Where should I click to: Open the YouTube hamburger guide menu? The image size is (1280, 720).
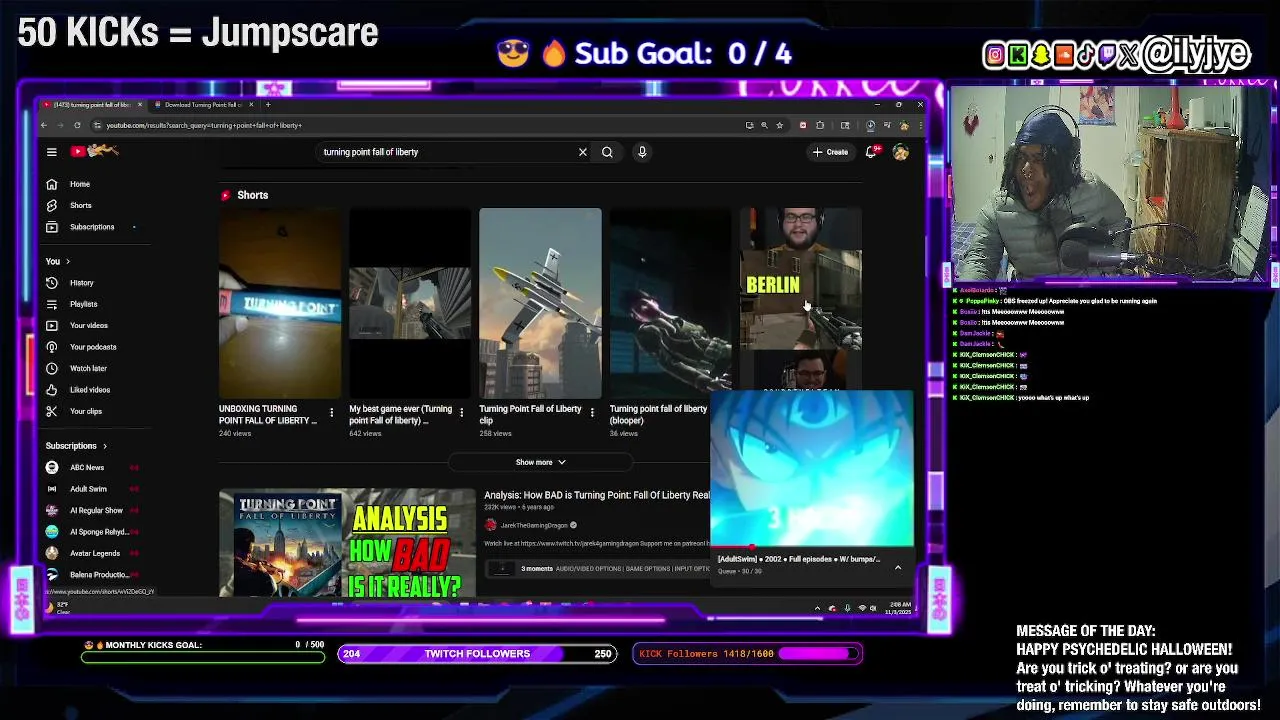pos(52,152)
